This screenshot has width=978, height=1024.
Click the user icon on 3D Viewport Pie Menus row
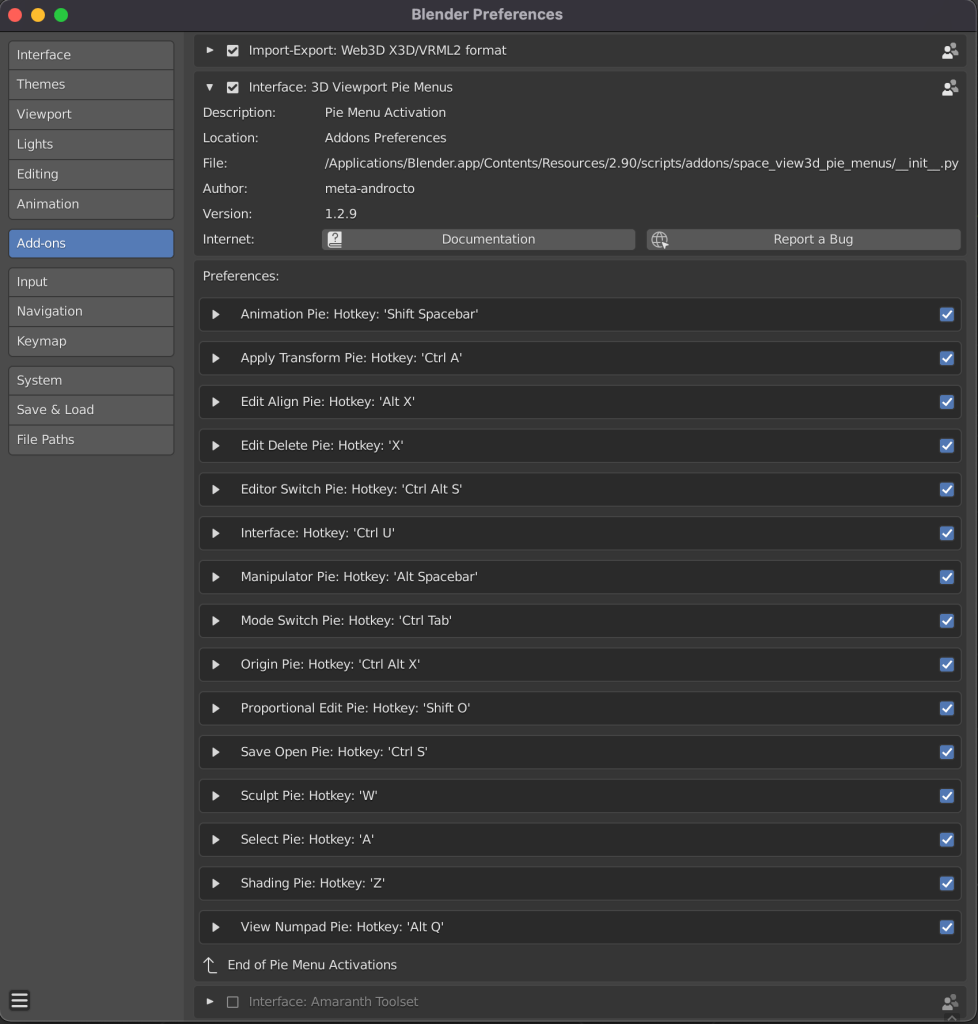click(948, 87)
